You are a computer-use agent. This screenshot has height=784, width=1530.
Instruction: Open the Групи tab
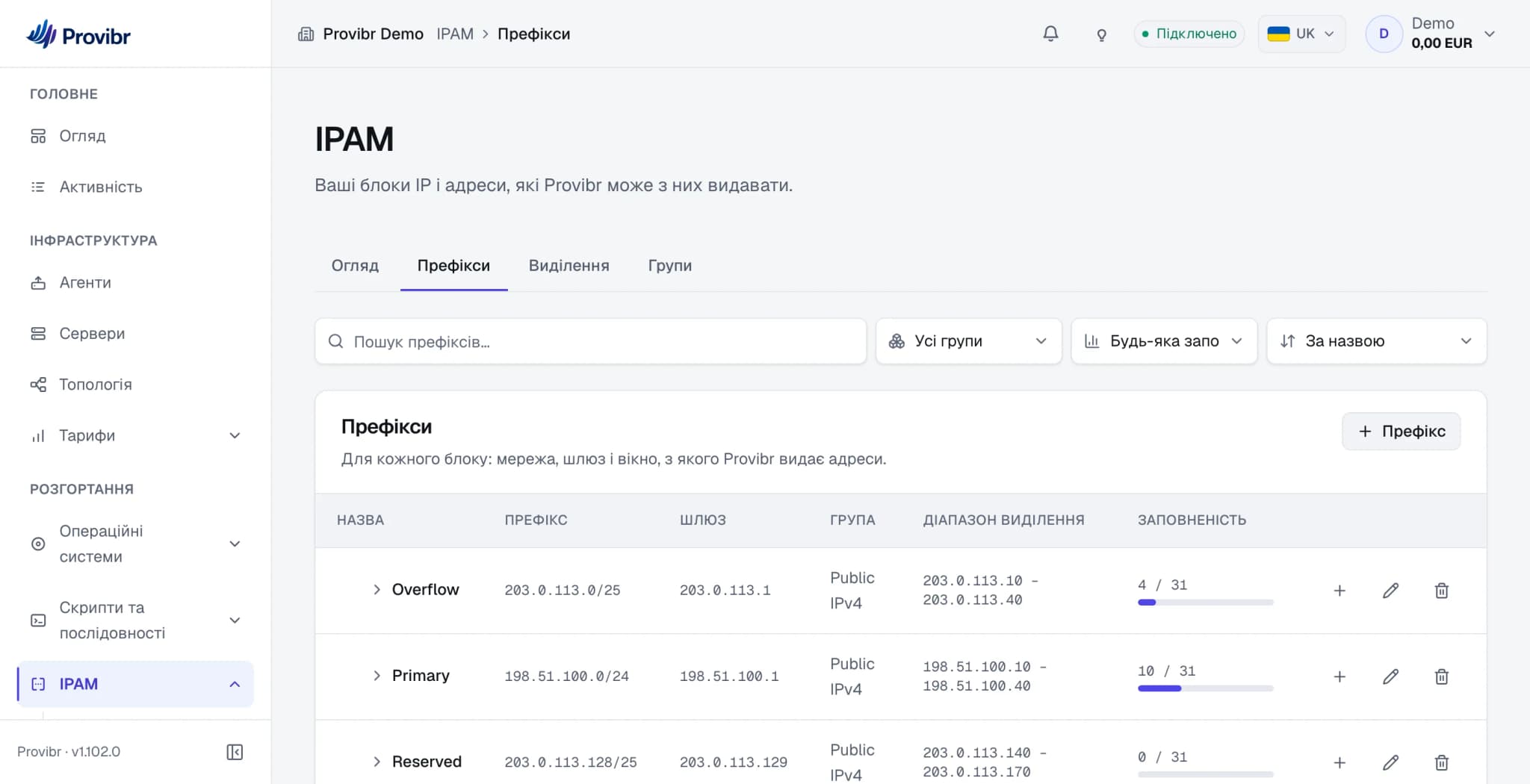(x=669, y=266)
